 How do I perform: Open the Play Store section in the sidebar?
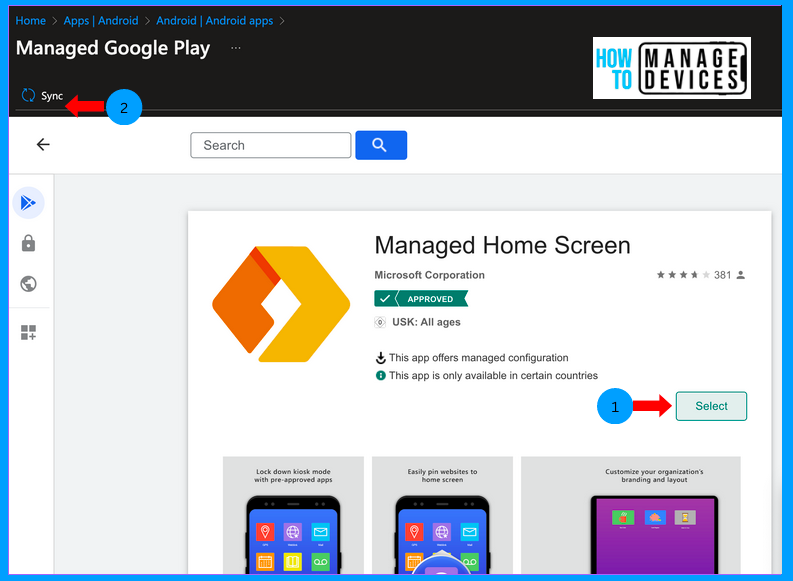[28, 203]
